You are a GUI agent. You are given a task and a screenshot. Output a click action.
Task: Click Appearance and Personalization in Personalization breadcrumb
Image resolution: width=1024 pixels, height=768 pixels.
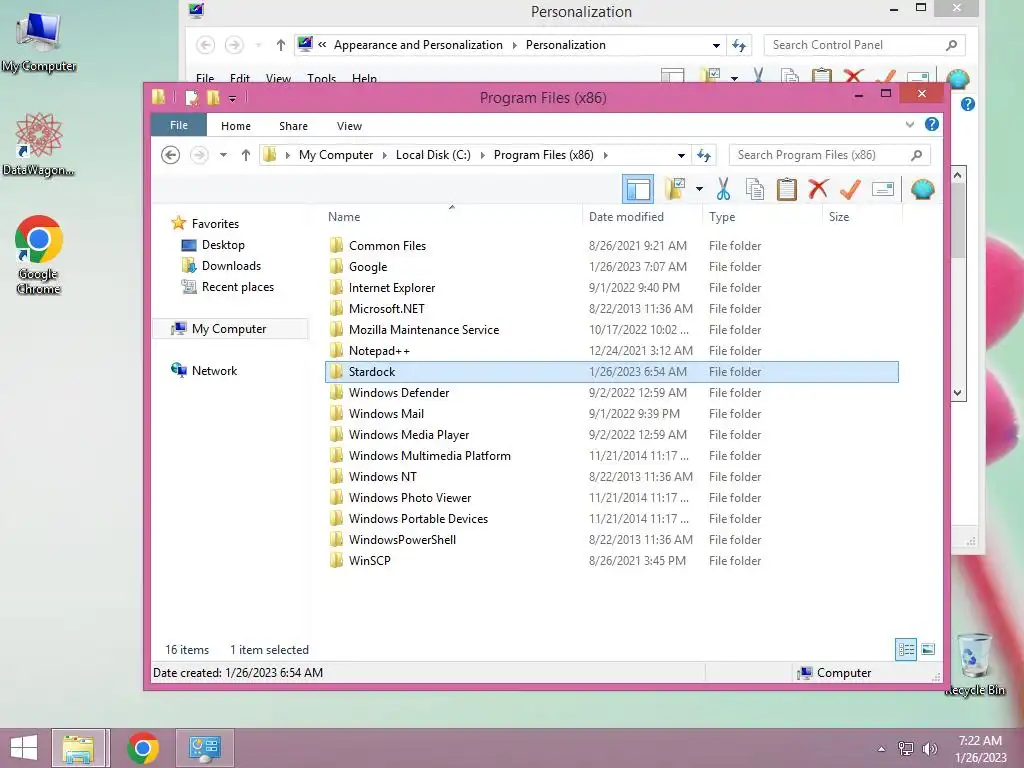[x=418, y=45]
